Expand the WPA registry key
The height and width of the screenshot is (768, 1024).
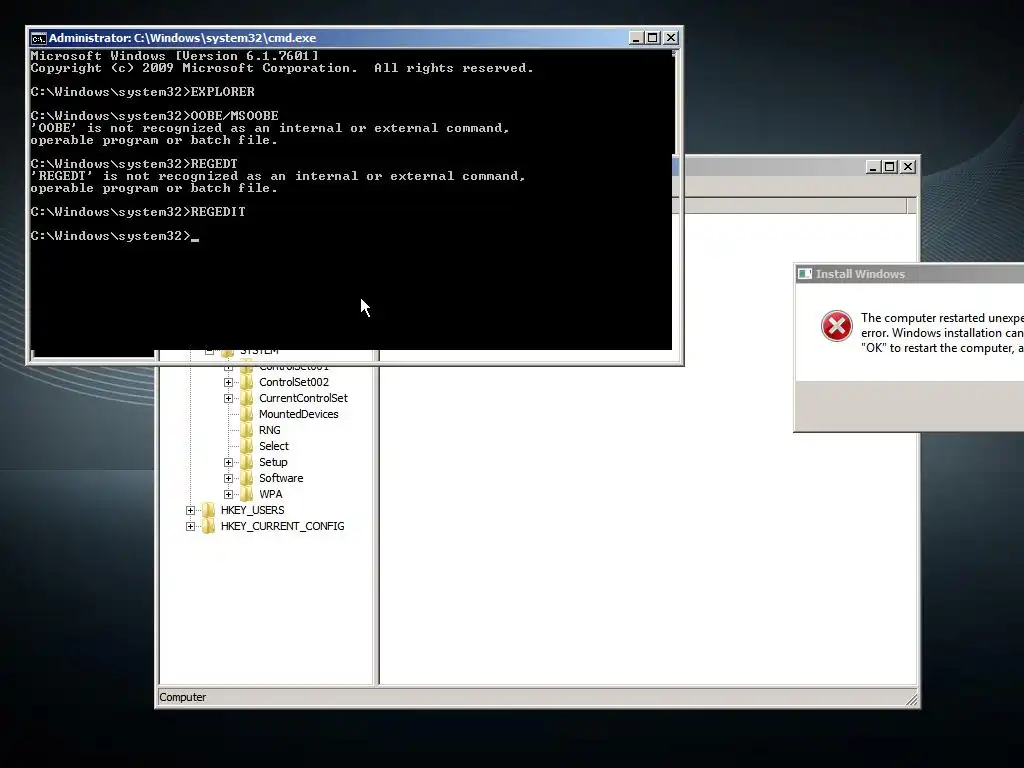pyautogui.click(x=228, y=494)
